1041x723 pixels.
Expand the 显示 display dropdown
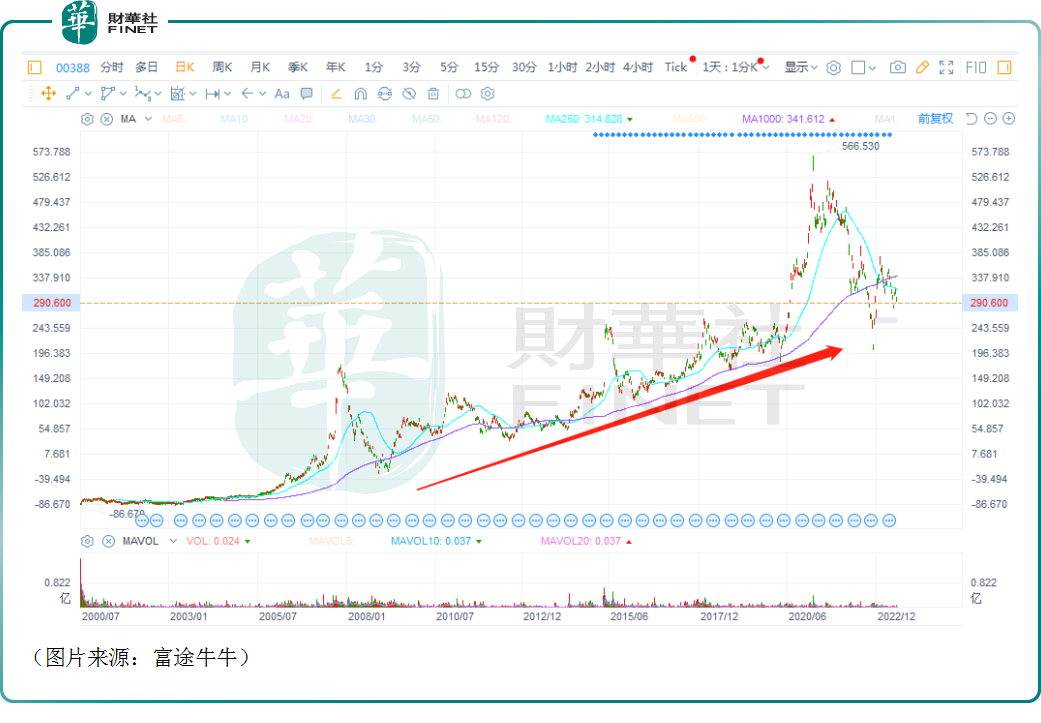click(800, 67)
